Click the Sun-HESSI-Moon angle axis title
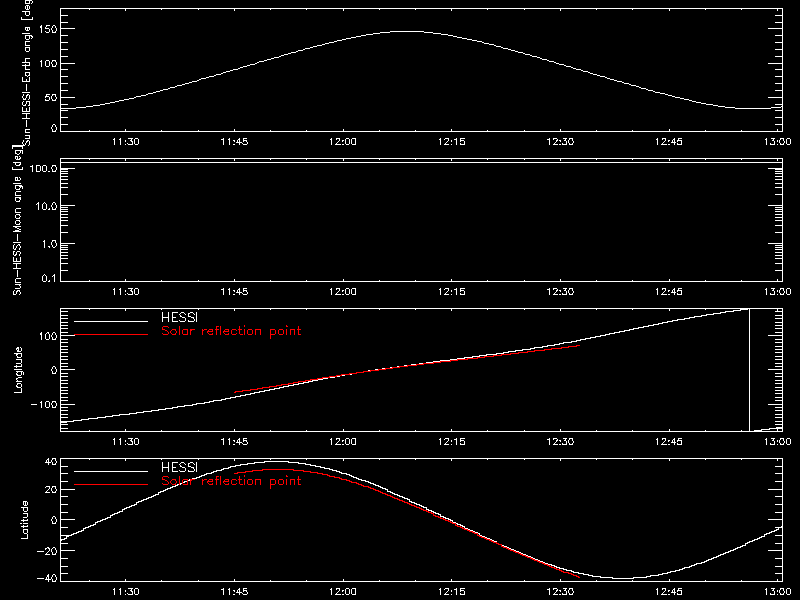800x600 pixels. (x=17, y=221)
